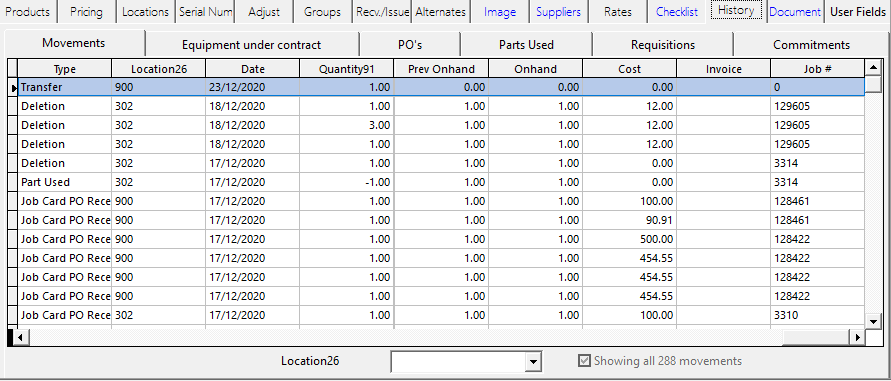Click the Prev Onhand column header
Screen dimensions: 891x381
[441, 69]
